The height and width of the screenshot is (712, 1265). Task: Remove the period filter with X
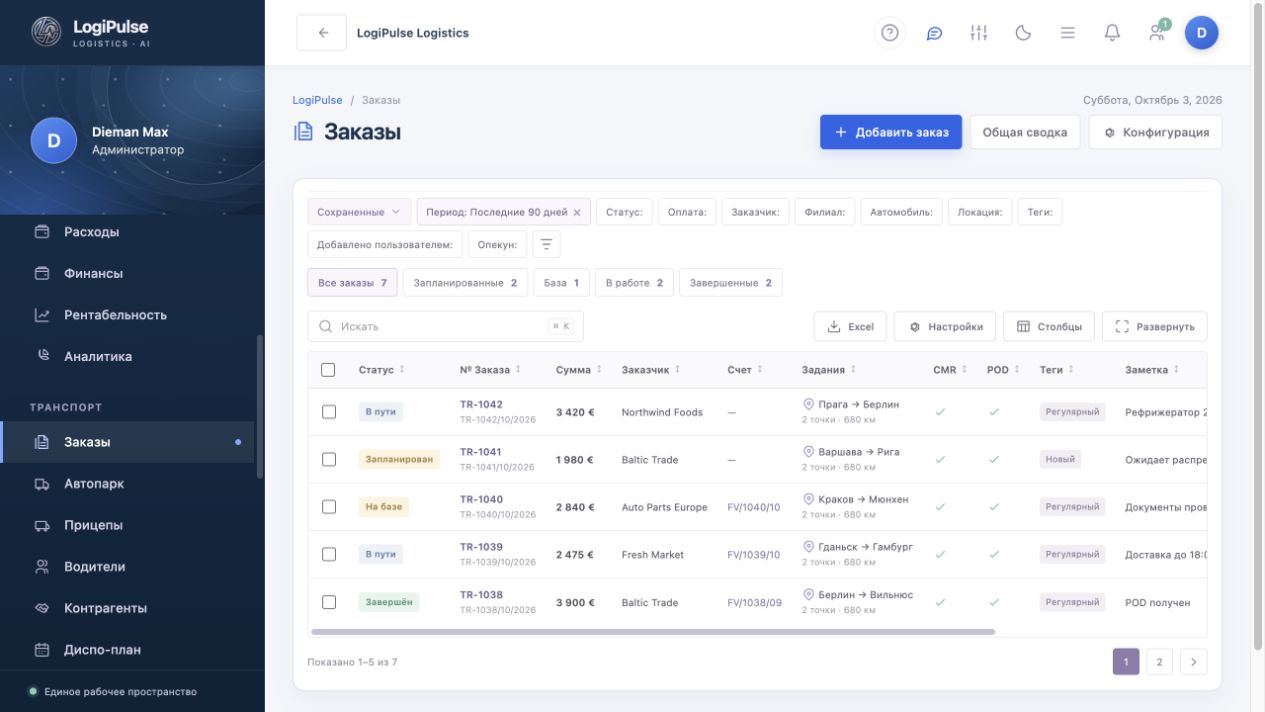click(577, 212)
